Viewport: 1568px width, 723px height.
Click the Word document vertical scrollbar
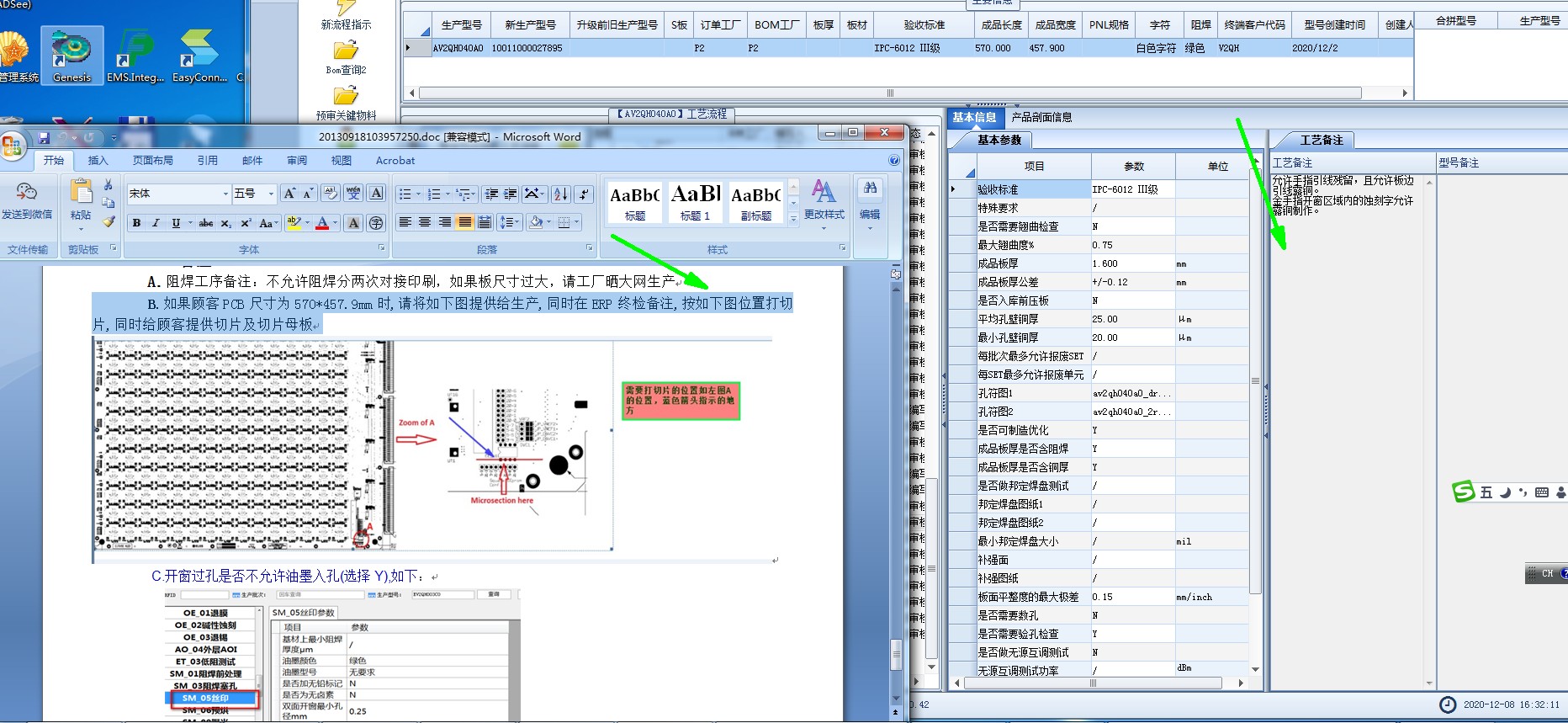tap(896, 492)
